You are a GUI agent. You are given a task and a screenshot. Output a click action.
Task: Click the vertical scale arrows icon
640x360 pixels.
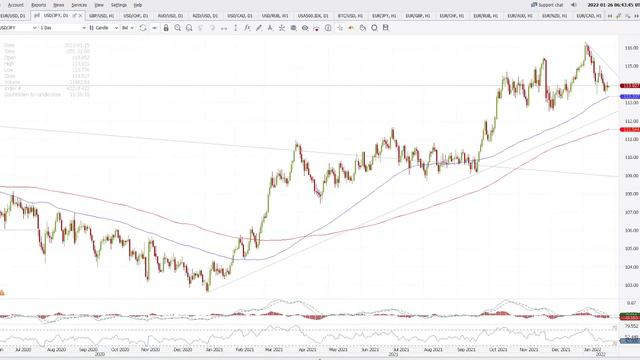tap(236, 28)
